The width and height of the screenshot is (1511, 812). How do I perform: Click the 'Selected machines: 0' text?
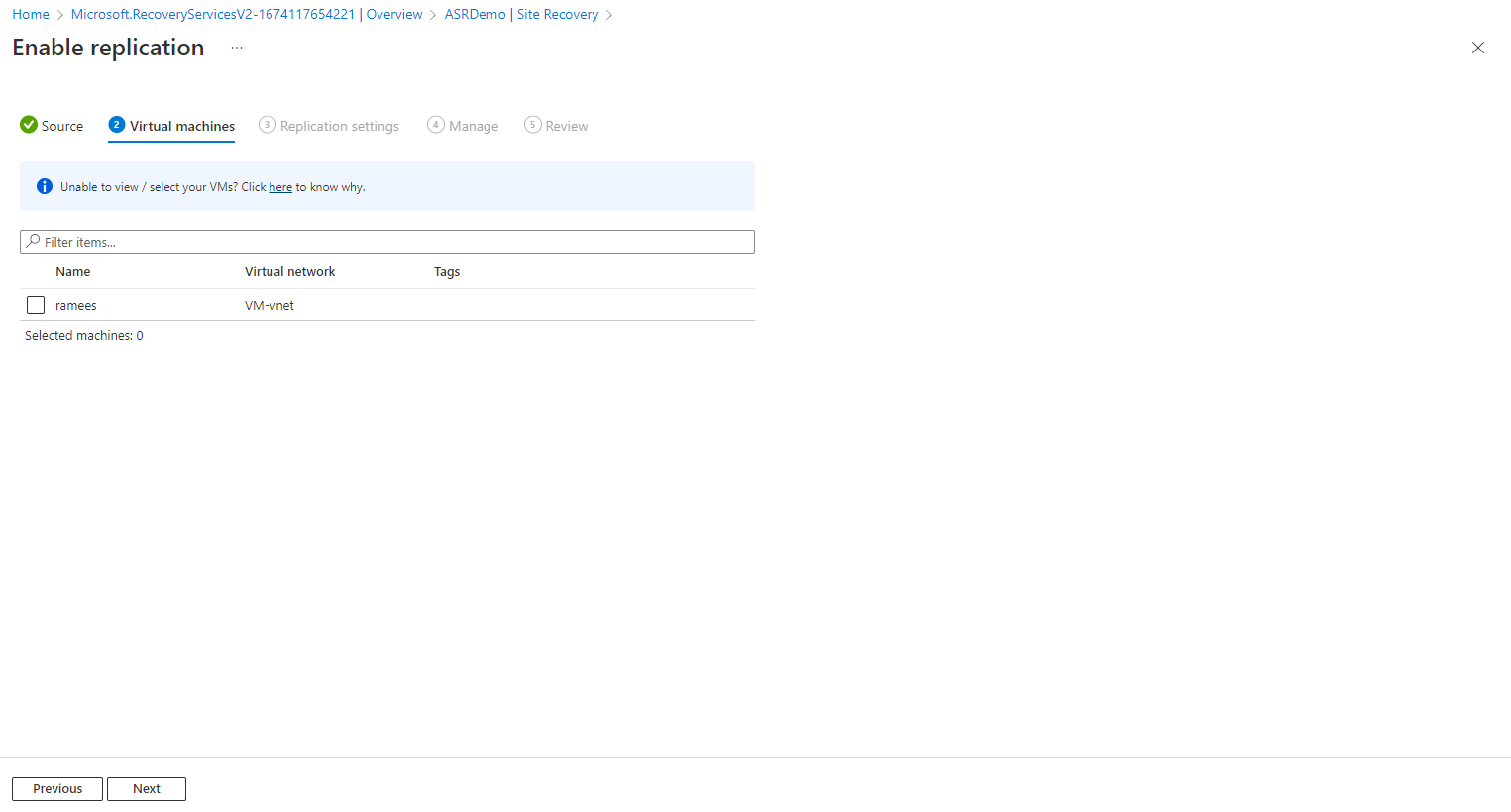(84, 336)
